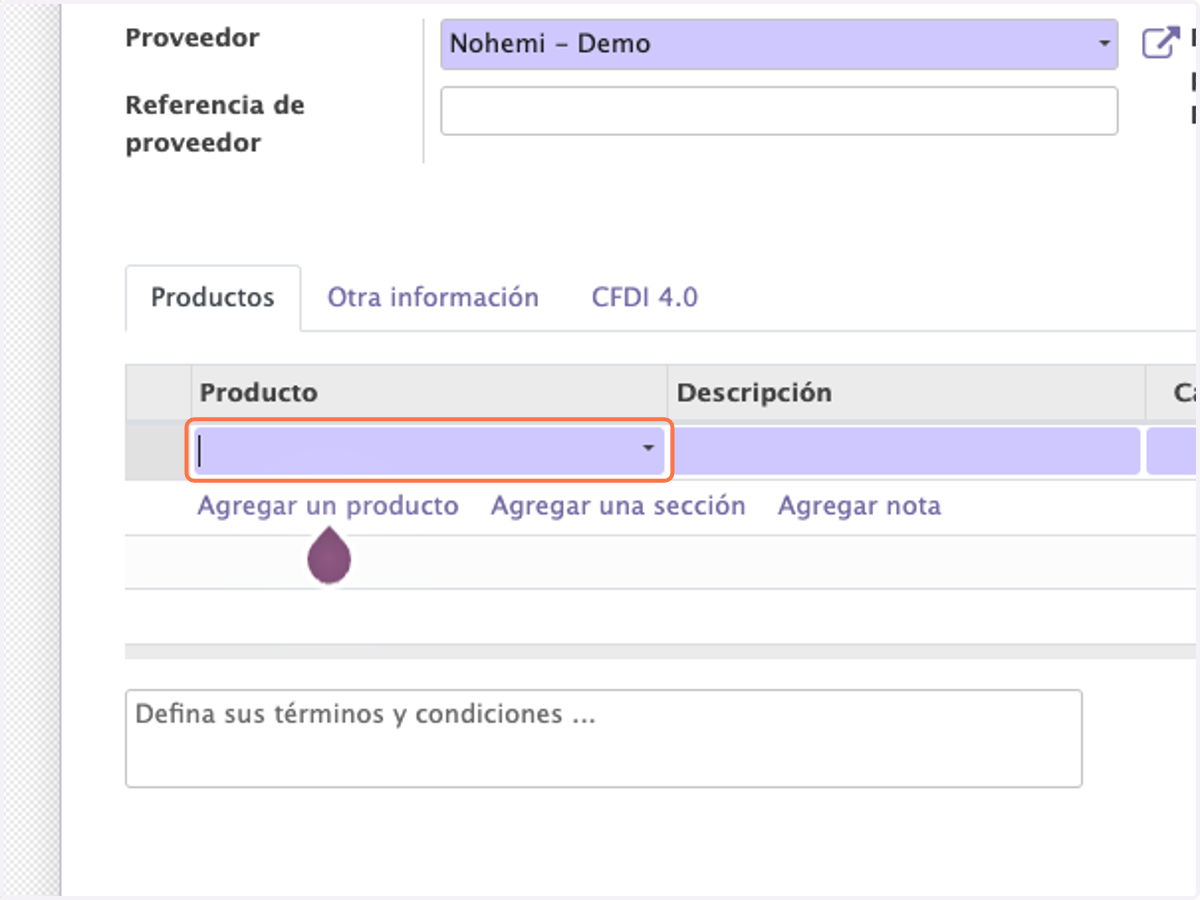Open the CFDI 4.0 tab
Viewport: 1200px width, 900px height.
645,298
